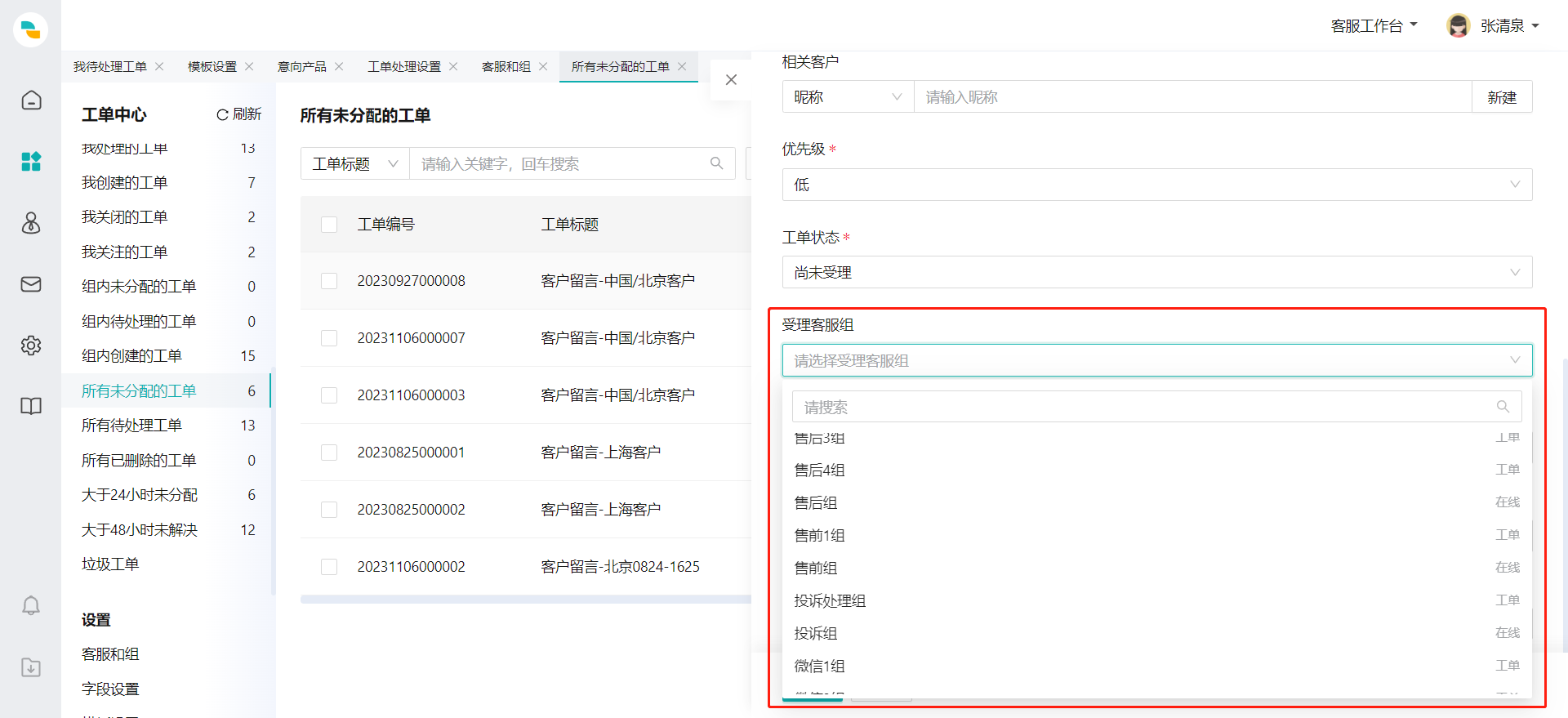The height and width of the screenshot is (718, 1568).
Task: Switch to the 客服和组 tab
Action: pos(506,66)
